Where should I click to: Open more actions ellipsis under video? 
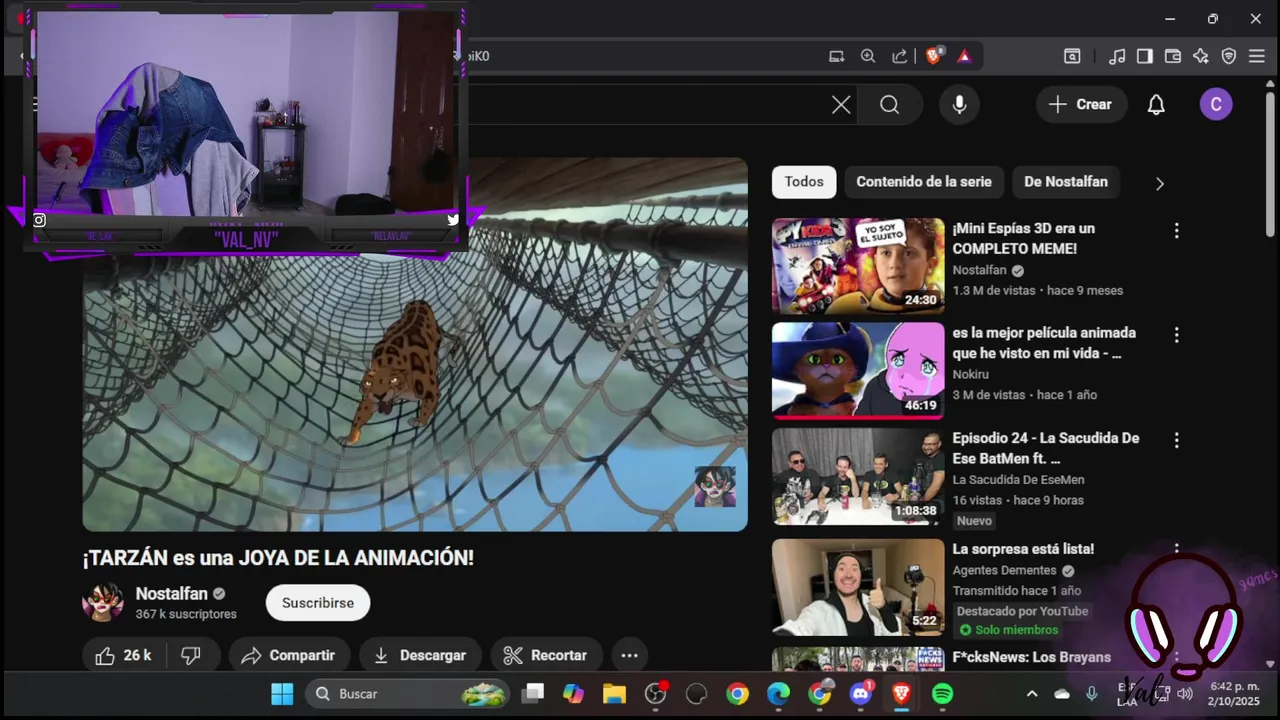(629, 655)
